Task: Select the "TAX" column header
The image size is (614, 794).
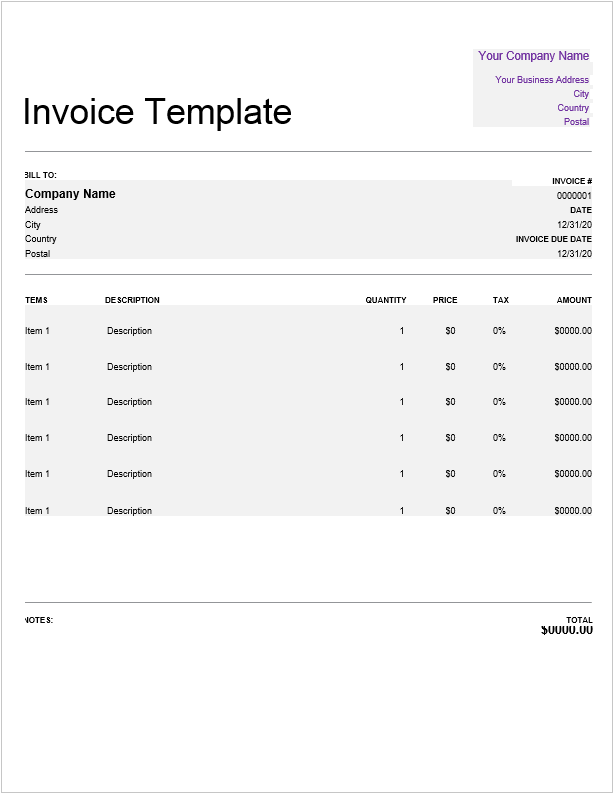Action: coord(501,300)
